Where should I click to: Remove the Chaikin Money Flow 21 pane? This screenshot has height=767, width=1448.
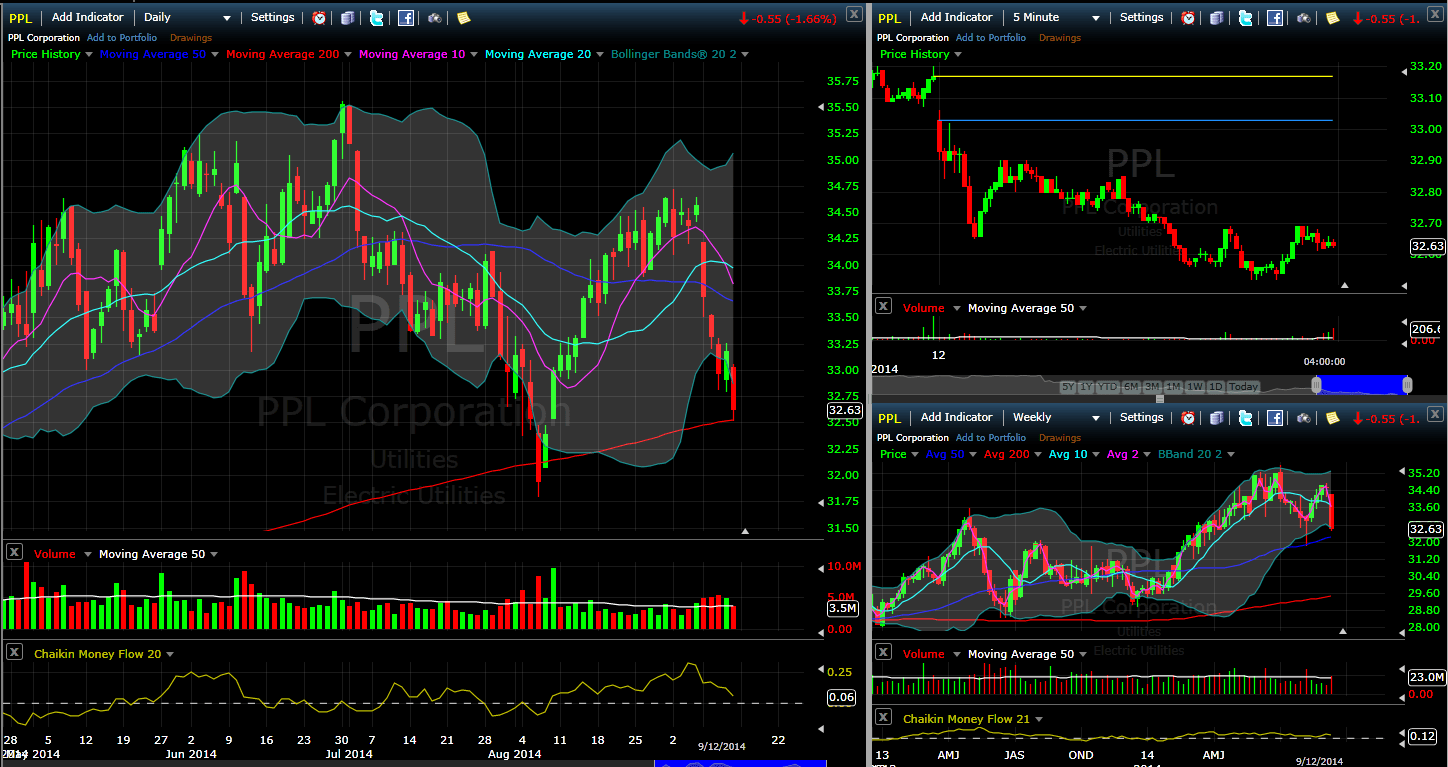point(884,717)
